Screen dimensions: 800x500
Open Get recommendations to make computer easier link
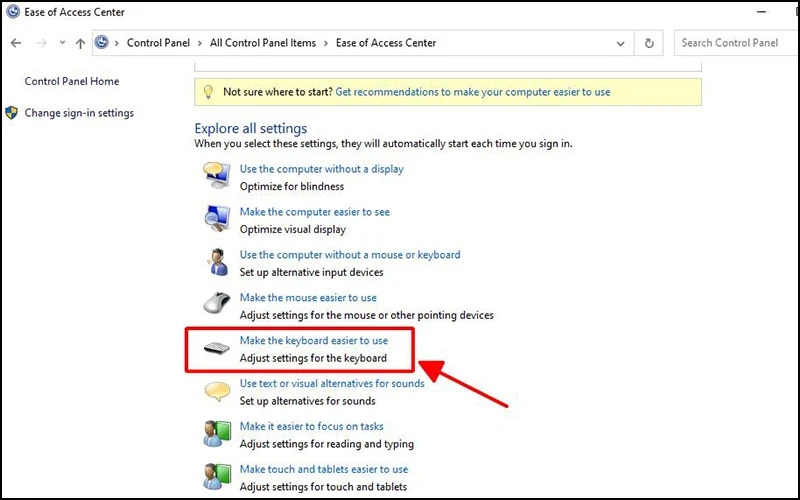[473, 92]
